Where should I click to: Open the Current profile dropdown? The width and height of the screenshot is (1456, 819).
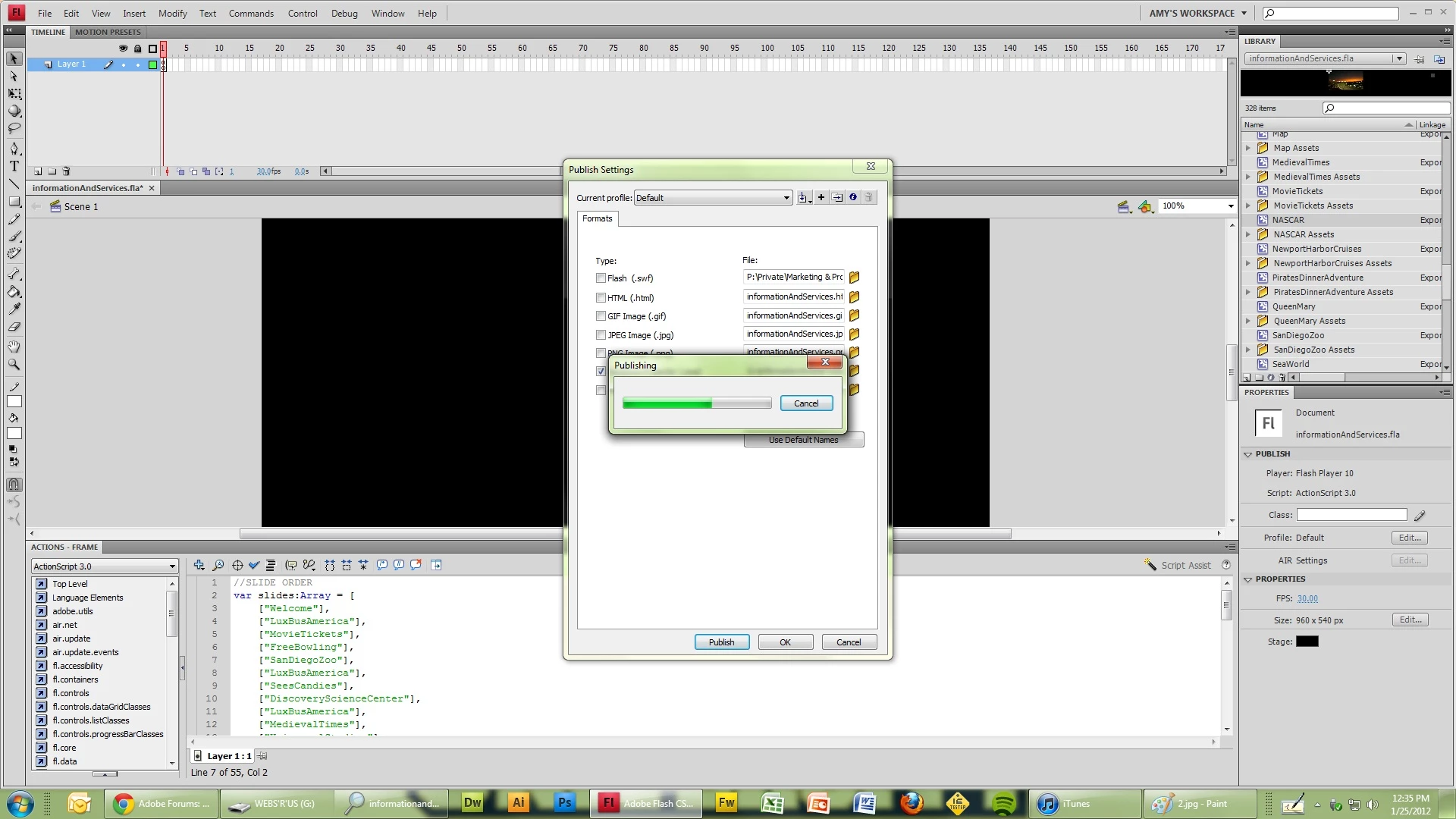713,198
